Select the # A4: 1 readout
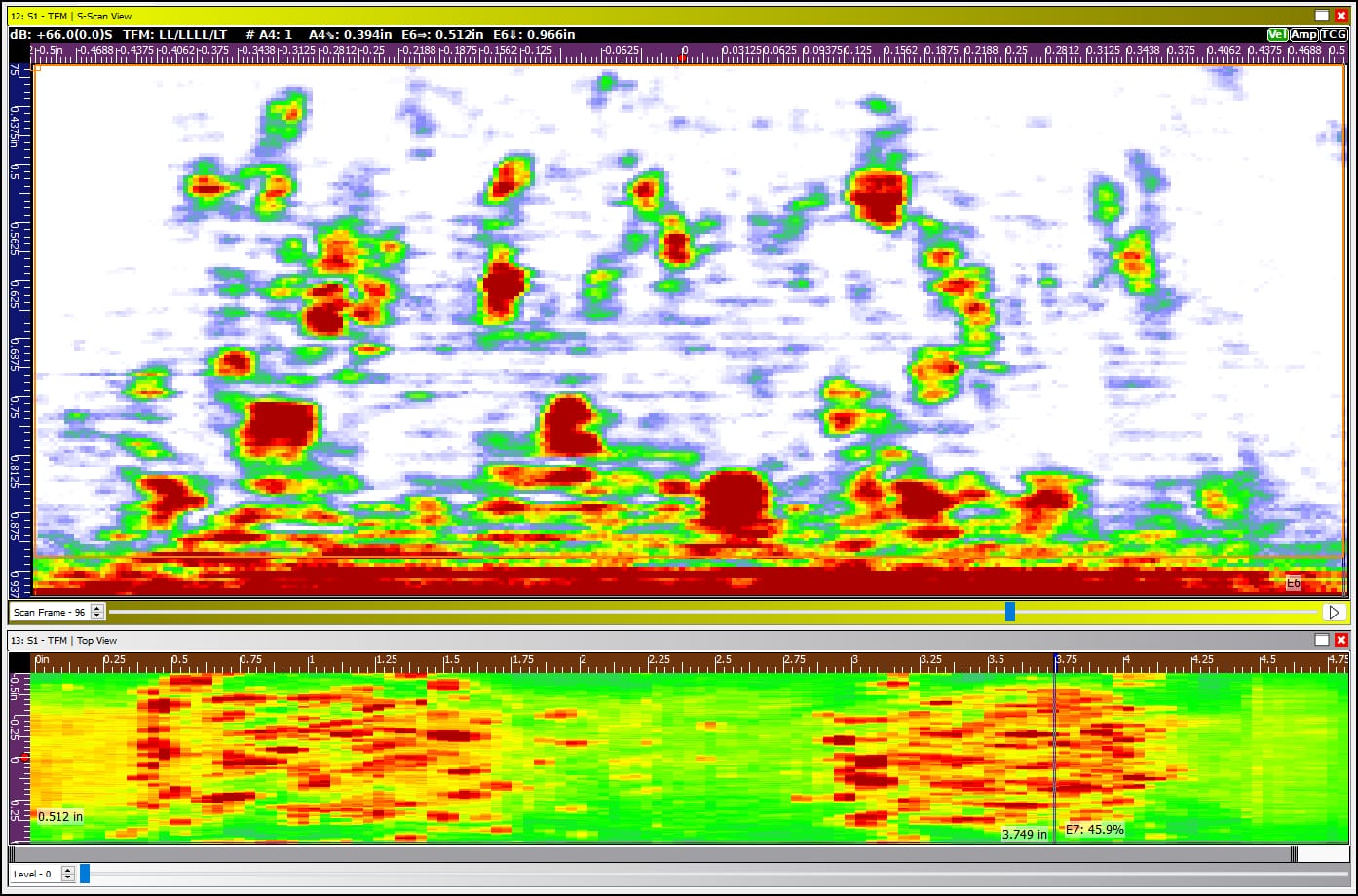 tap(269, 34)
